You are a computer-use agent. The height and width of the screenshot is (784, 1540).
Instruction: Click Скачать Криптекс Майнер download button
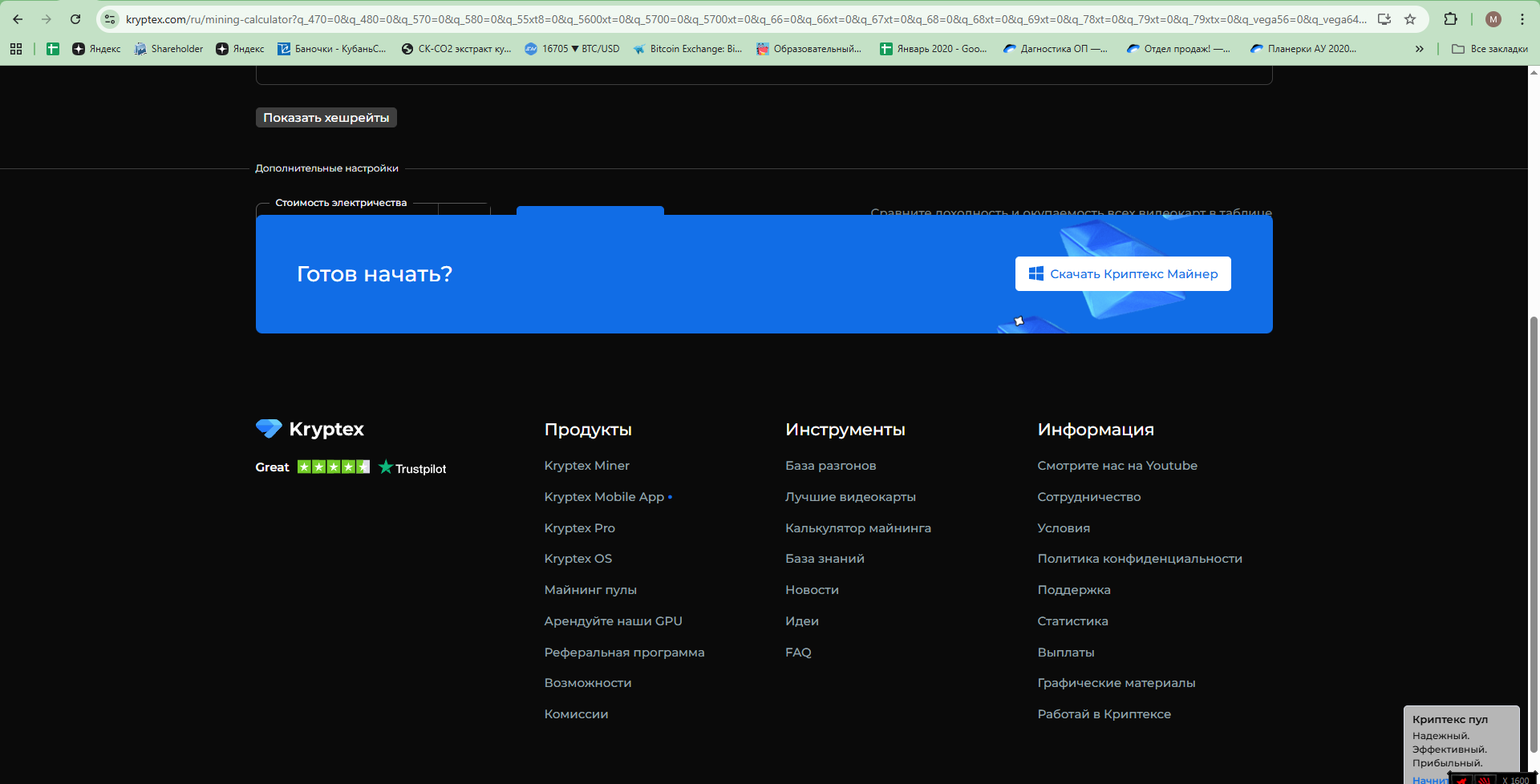coord(1122,274)
